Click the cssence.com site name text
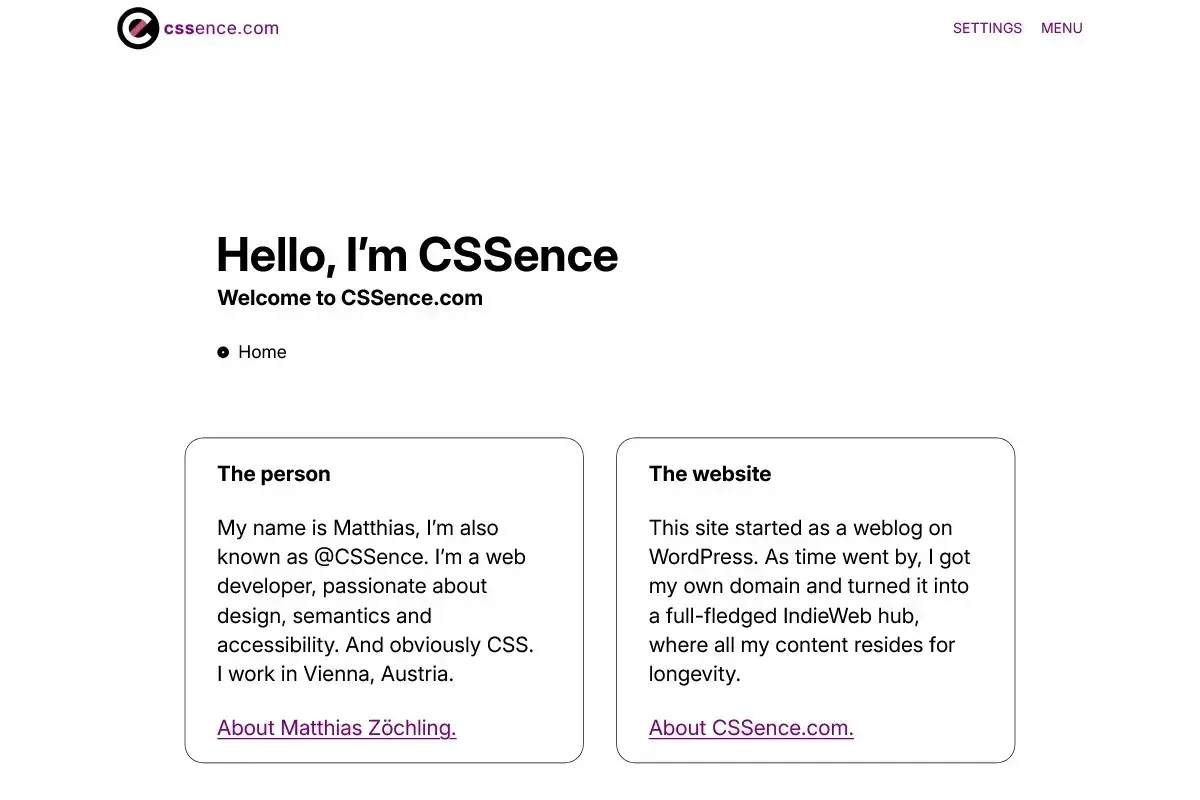1200x800 pixels. tap(221, 28)
